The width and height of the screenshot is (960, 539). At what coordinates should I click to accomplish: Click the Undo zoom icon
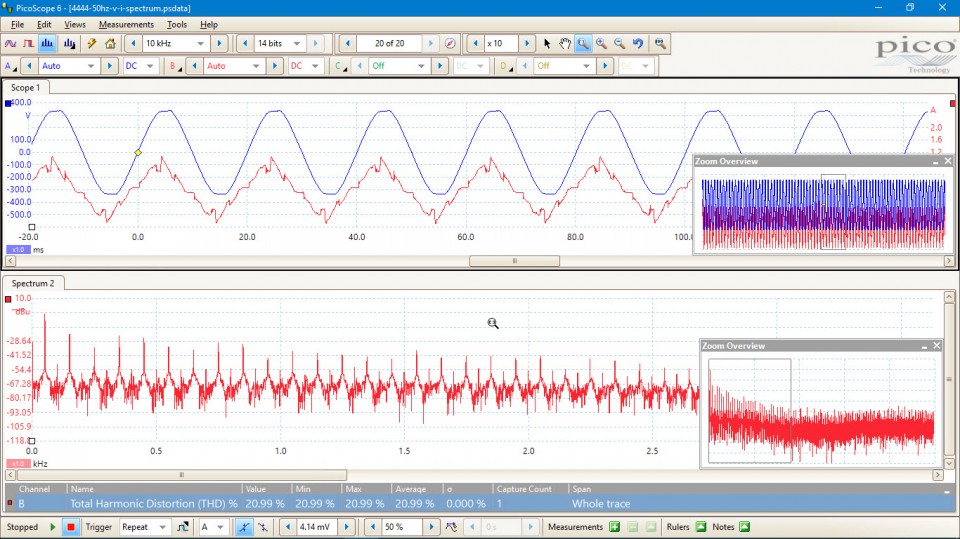click(x=638, y=44)
